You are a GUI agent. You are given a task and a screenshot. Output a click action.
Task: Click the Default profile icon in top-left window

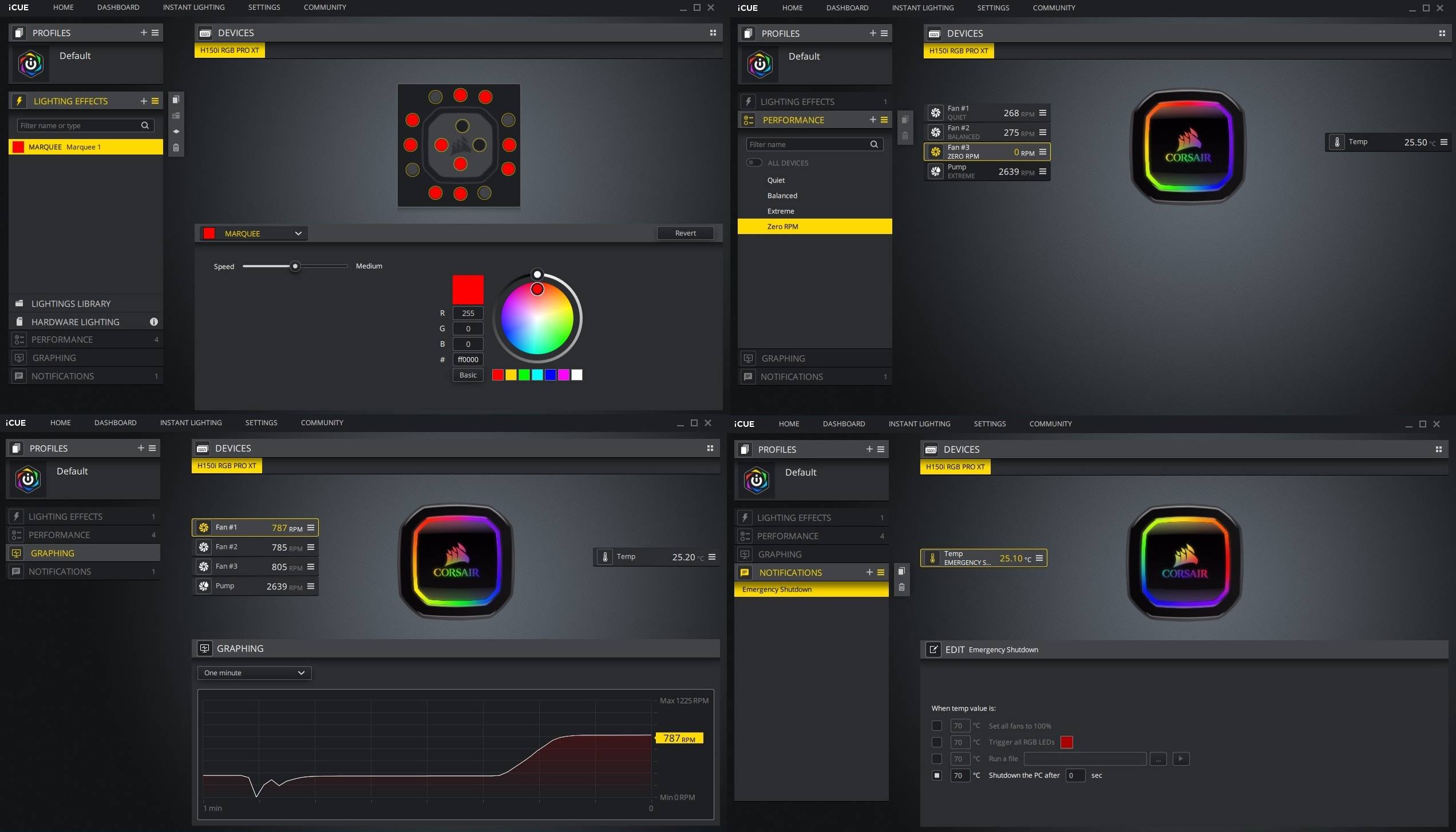point(30,64)
